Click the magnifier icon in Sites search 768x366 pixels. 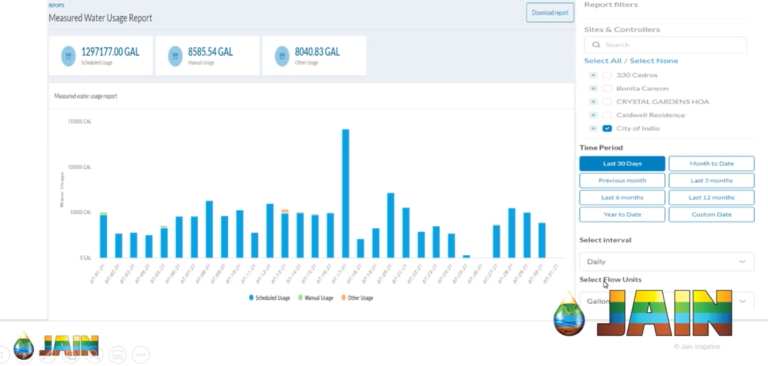pos(596,45)
